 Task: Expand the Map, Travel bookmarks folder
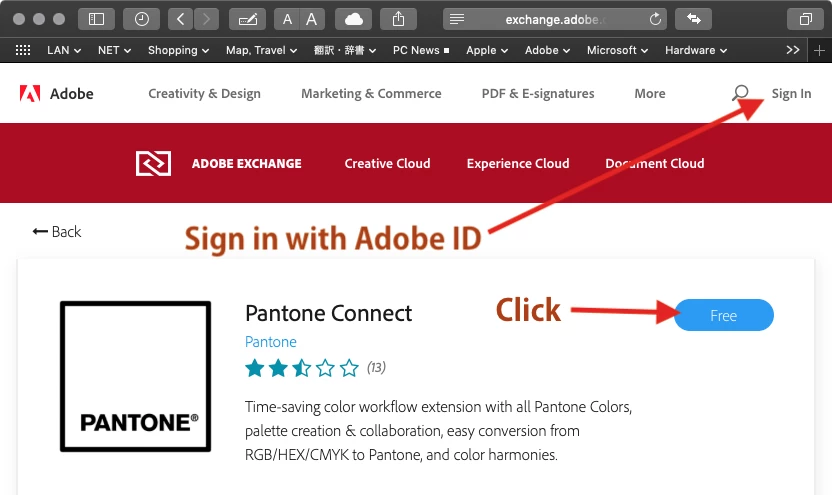click(x=261, y=50)
